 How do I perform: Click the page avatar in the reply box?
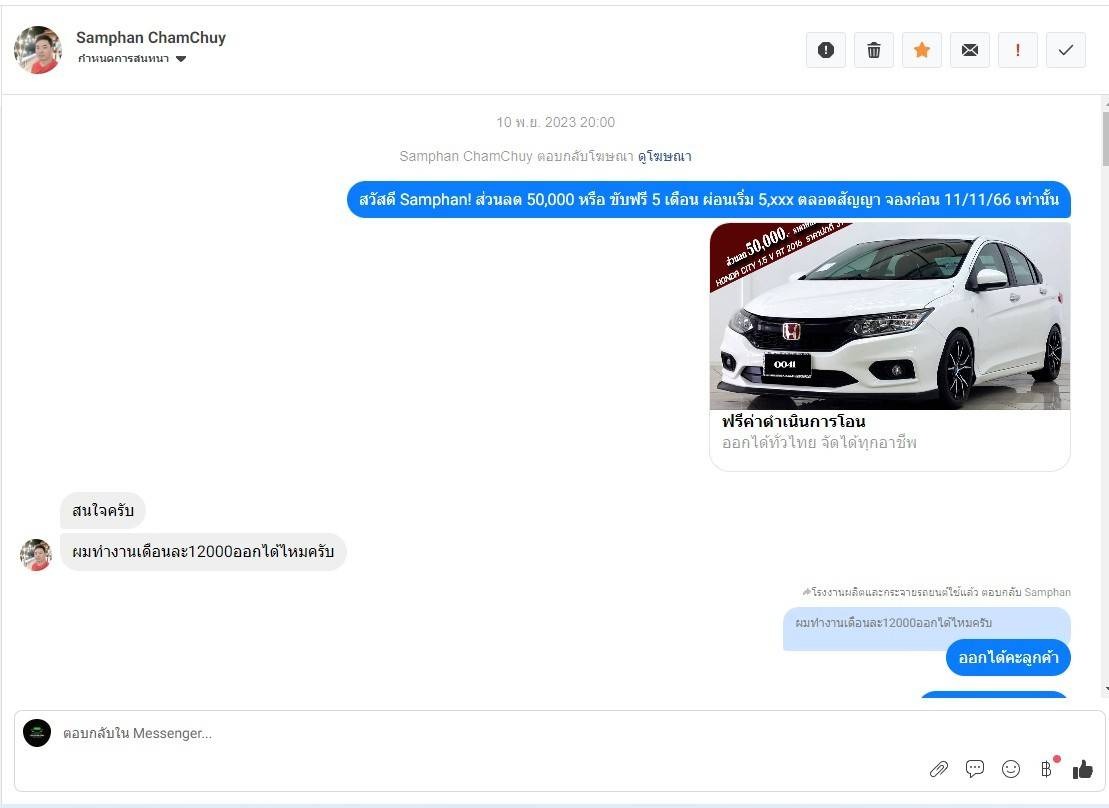coord(37,733)
